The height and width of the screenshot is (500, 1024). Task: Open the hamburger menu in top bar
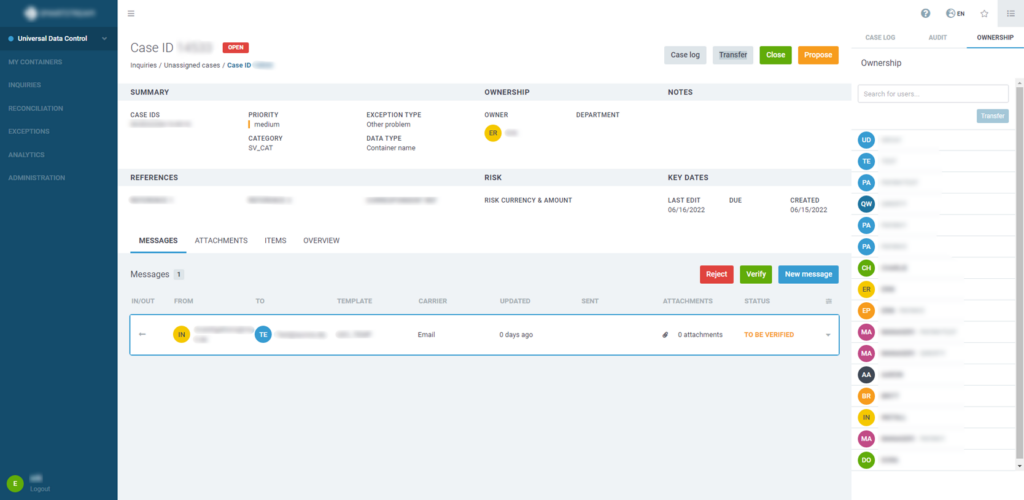click(132, 14)
